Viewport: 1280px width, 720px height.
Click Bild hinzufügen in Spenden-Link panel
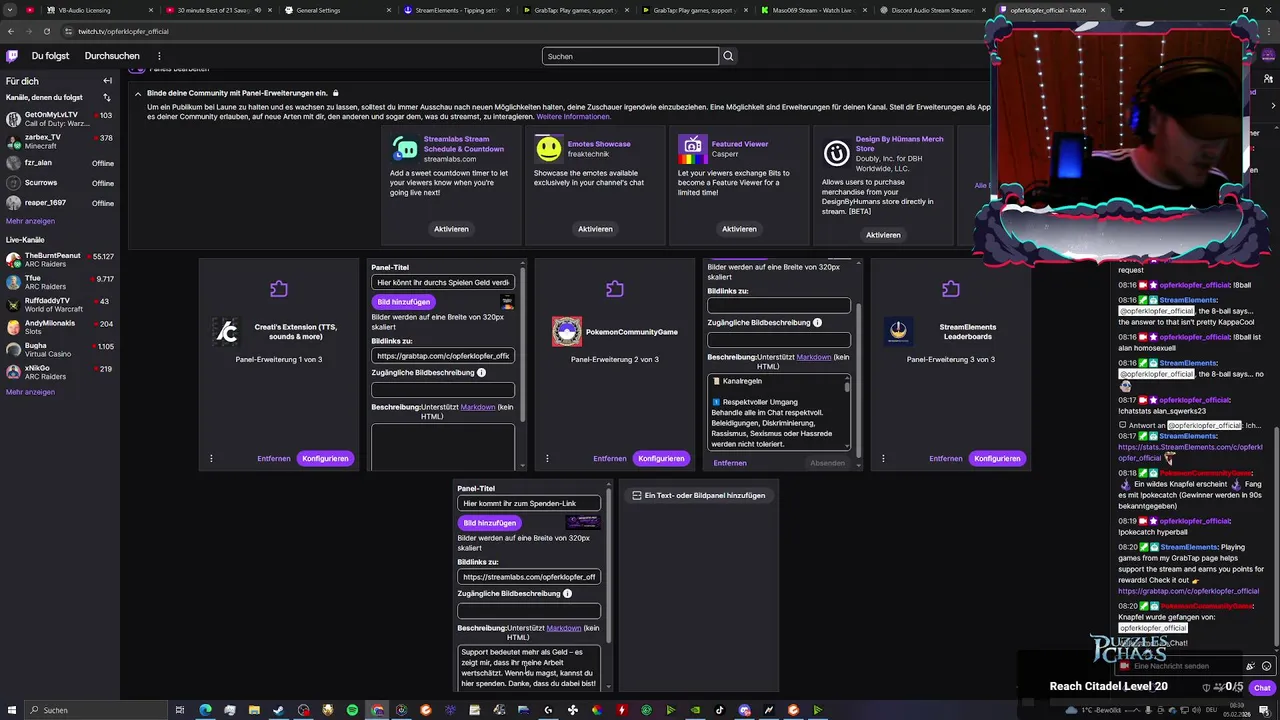point(489,523)
